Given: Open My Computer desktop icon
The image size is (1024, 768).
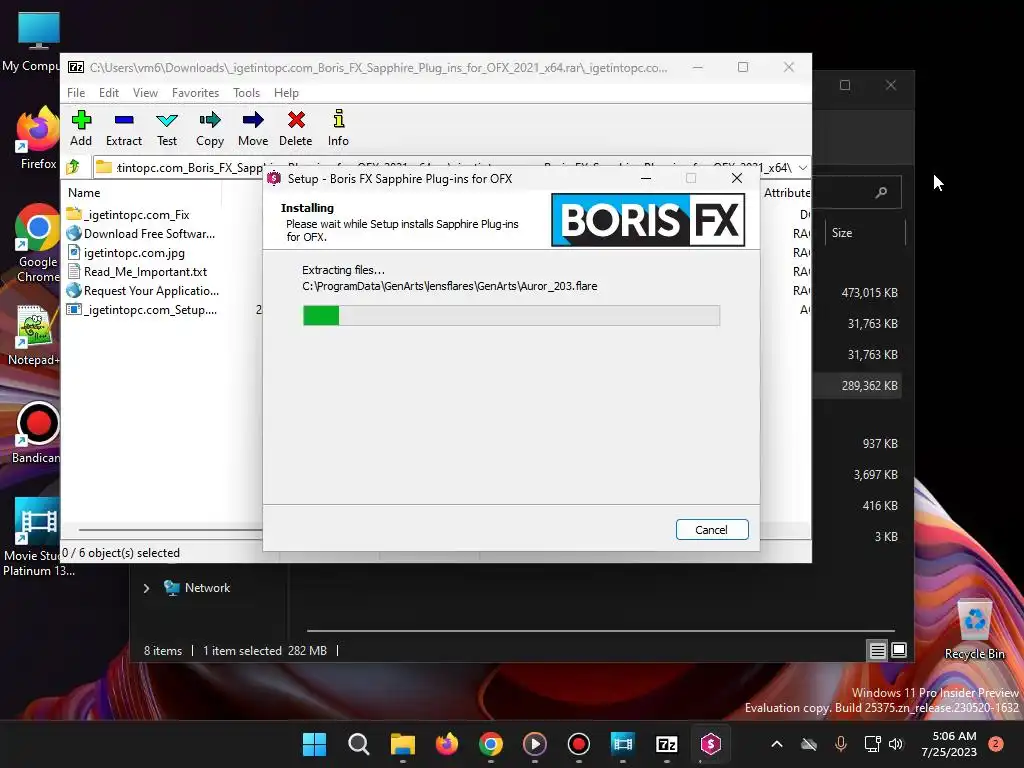Looking at the screenshot, I should (33, 43).
